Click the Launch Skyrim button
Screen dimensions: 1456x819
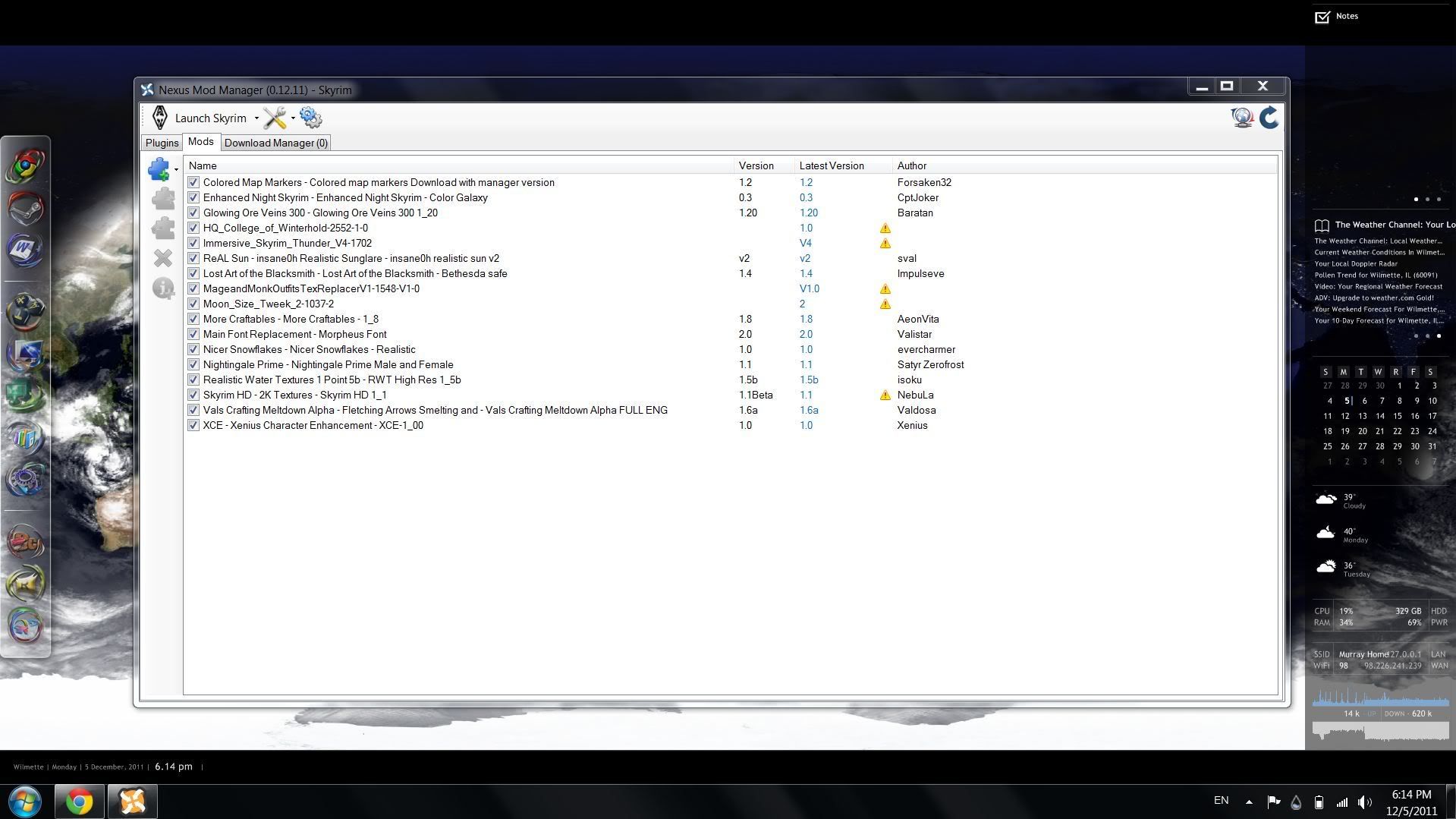coord(202,118)
